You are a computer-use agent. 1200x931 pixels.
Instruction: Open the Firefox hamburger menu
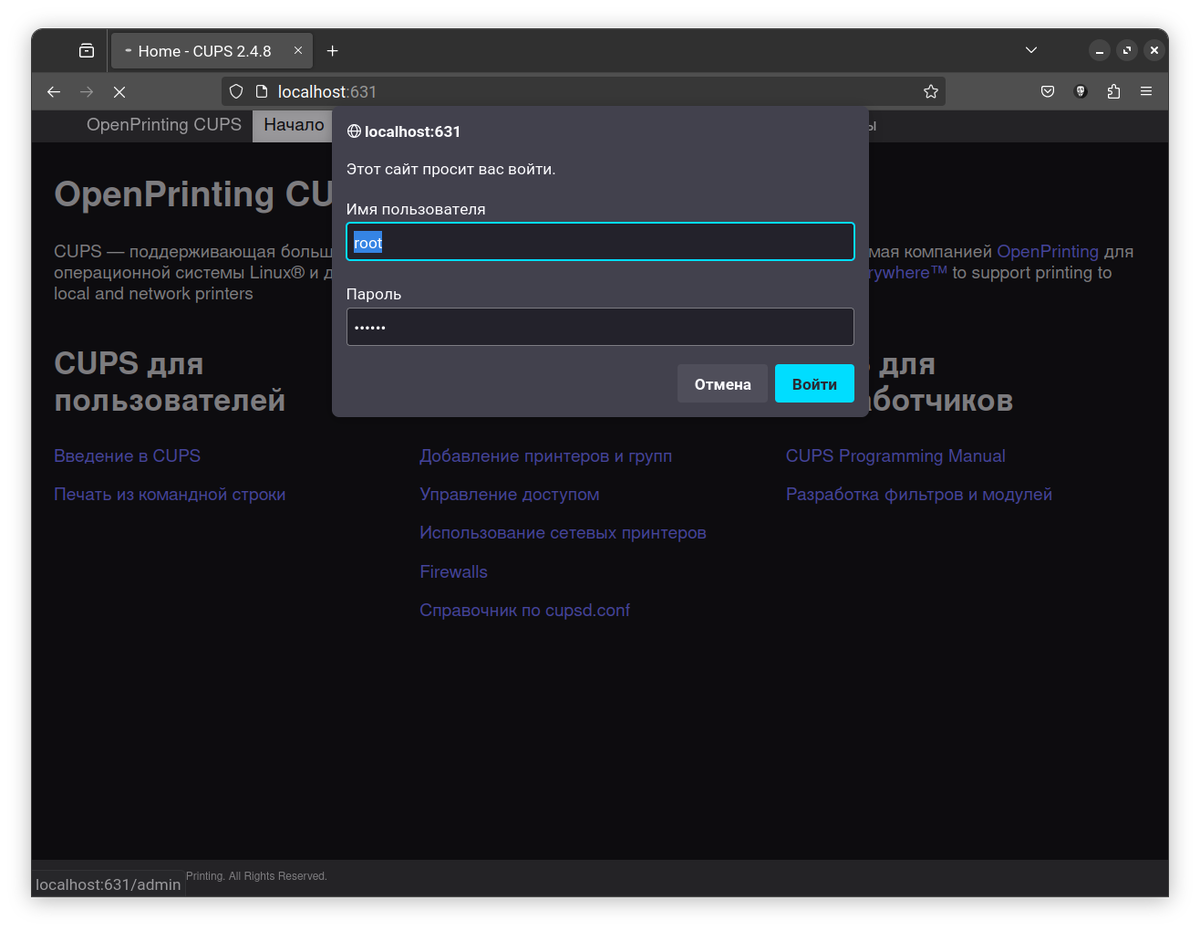1147,92
